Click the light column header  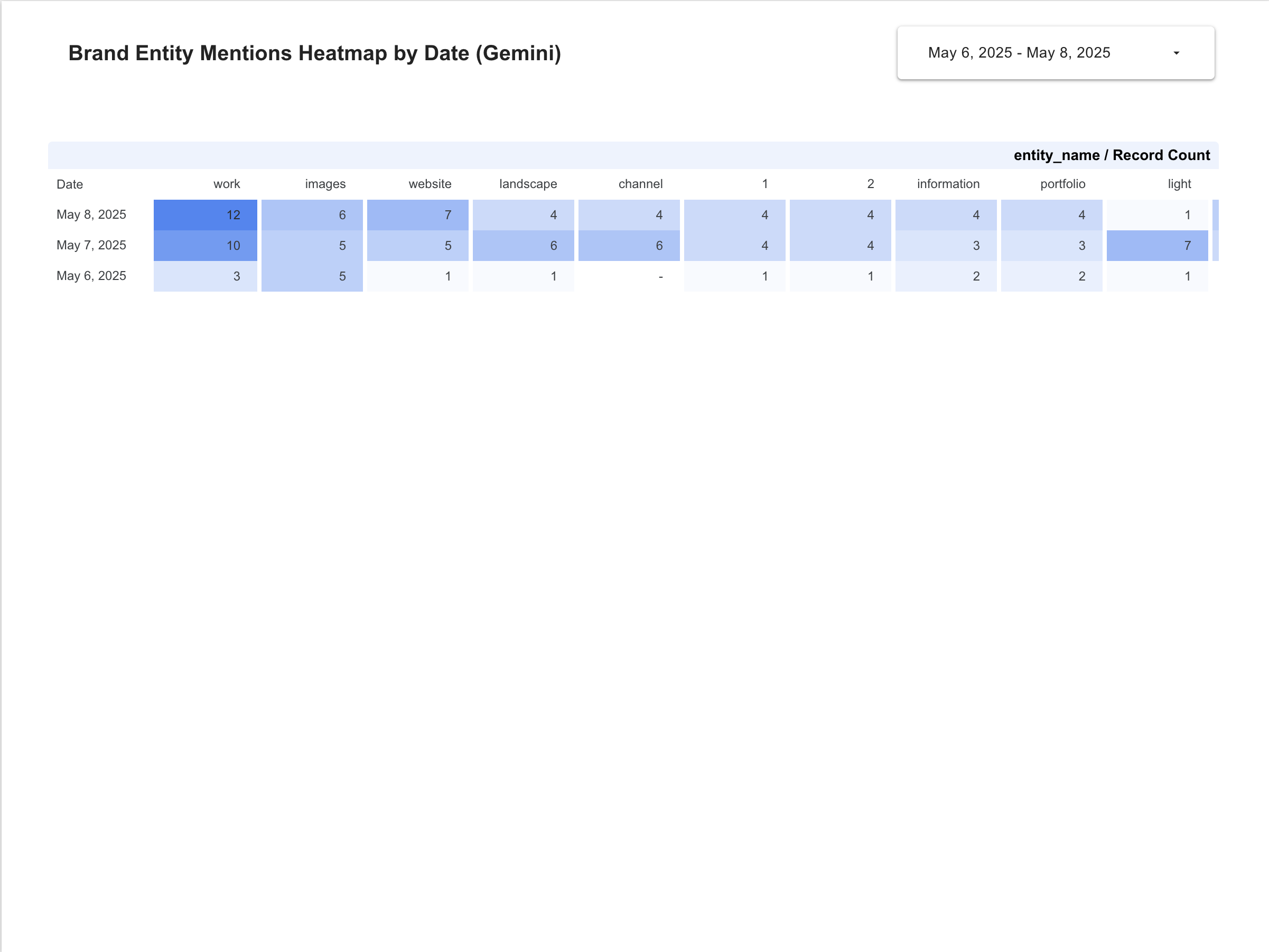pyautogui.click(x=1179, y=184)
